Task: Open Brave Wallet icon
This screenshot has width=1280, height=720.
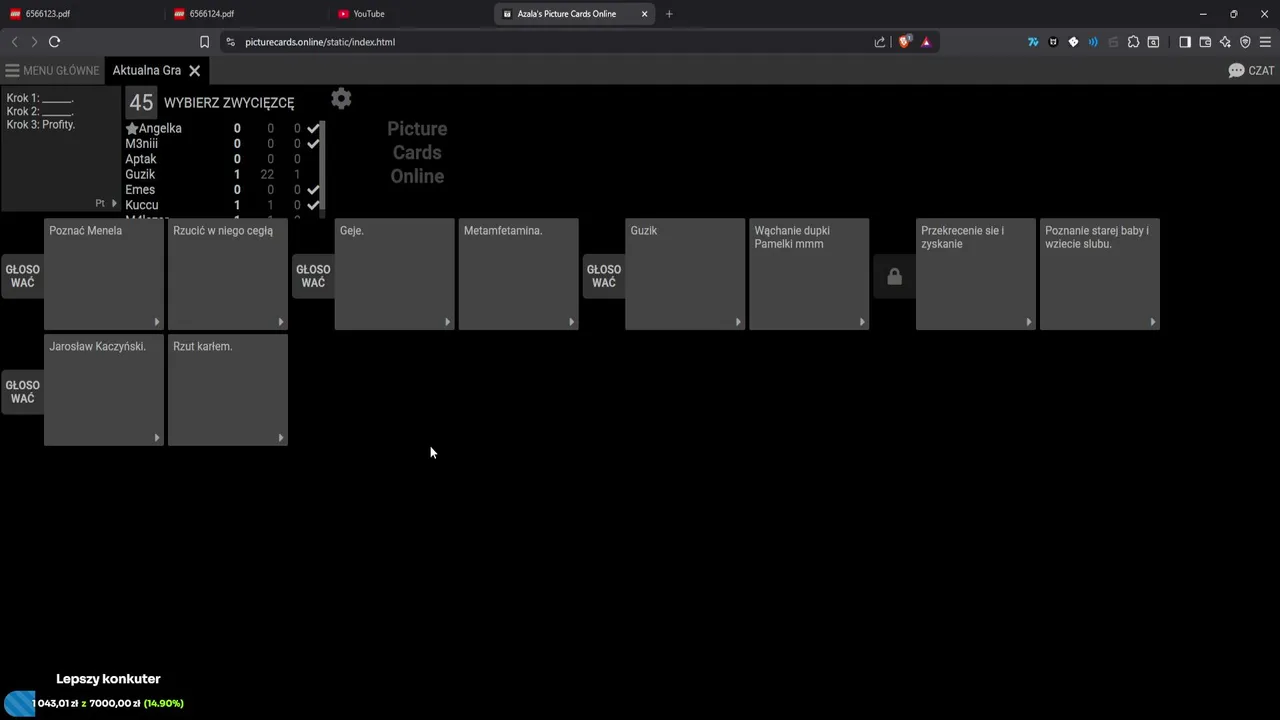Action: (x=1205, y=42)
